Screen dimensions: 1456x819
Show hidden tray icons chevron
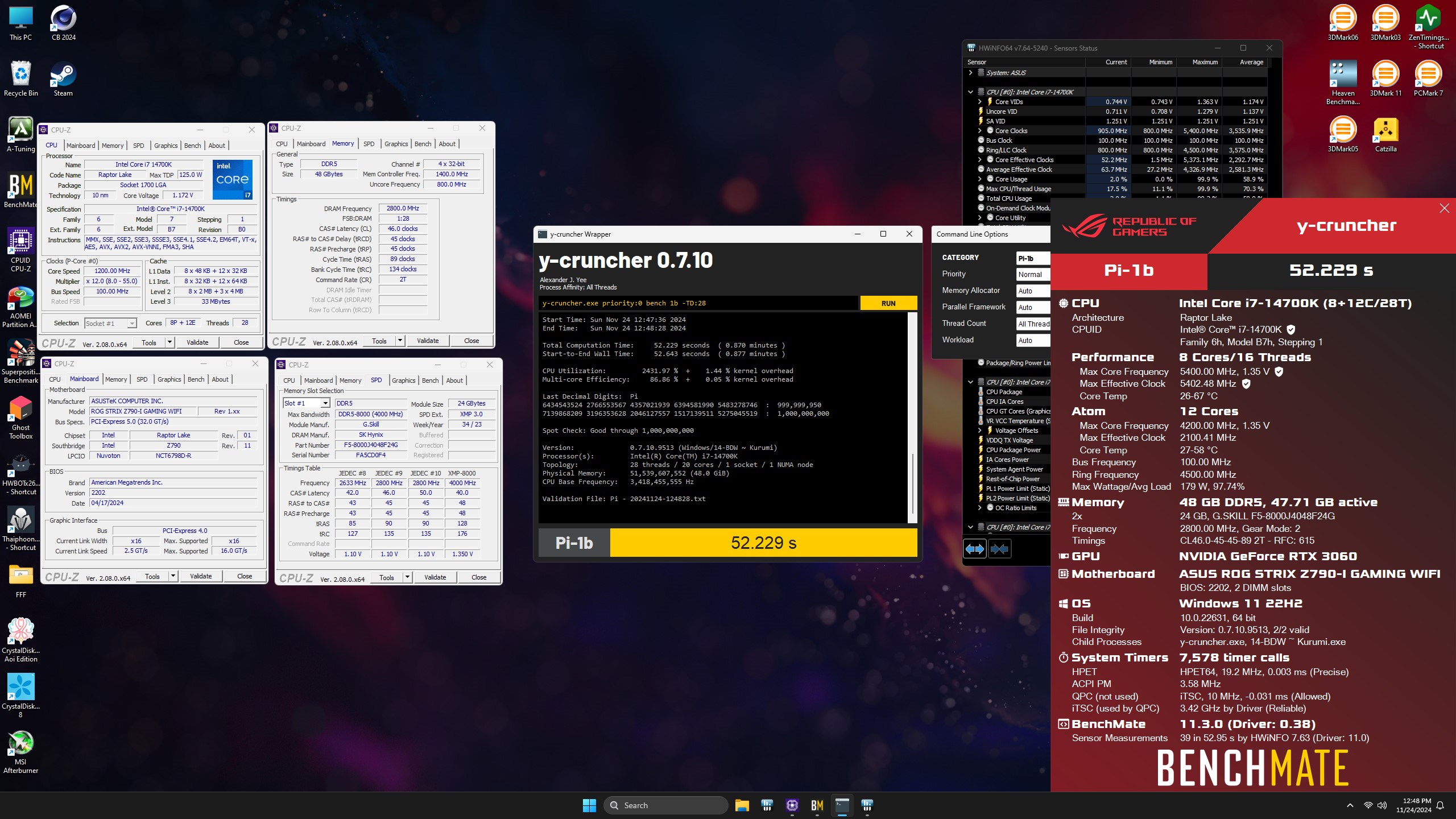[x=1350, y=805]
